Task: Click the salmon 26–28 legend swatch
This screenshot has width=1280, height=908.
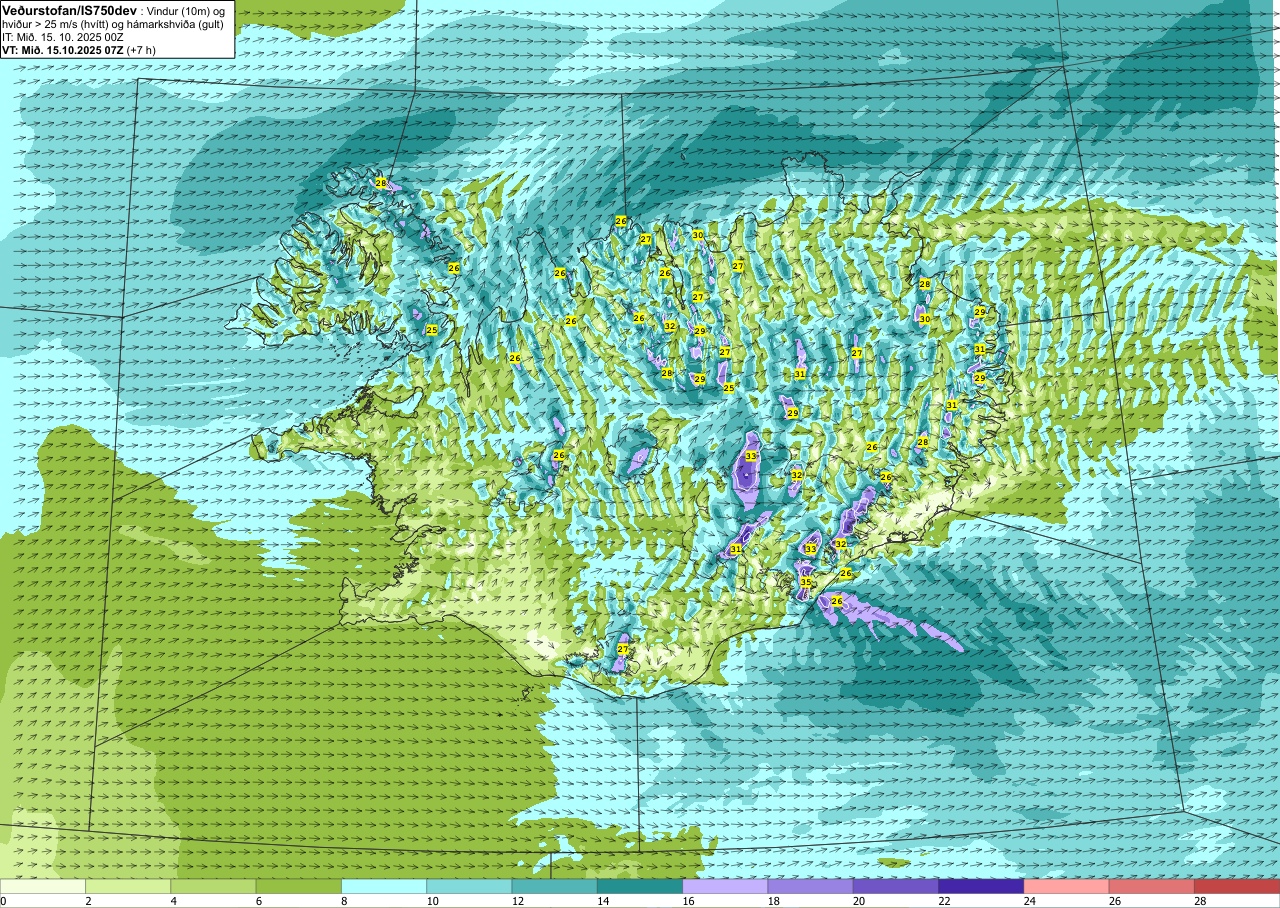Action: pyautogui.click(x=1152, y=886)
